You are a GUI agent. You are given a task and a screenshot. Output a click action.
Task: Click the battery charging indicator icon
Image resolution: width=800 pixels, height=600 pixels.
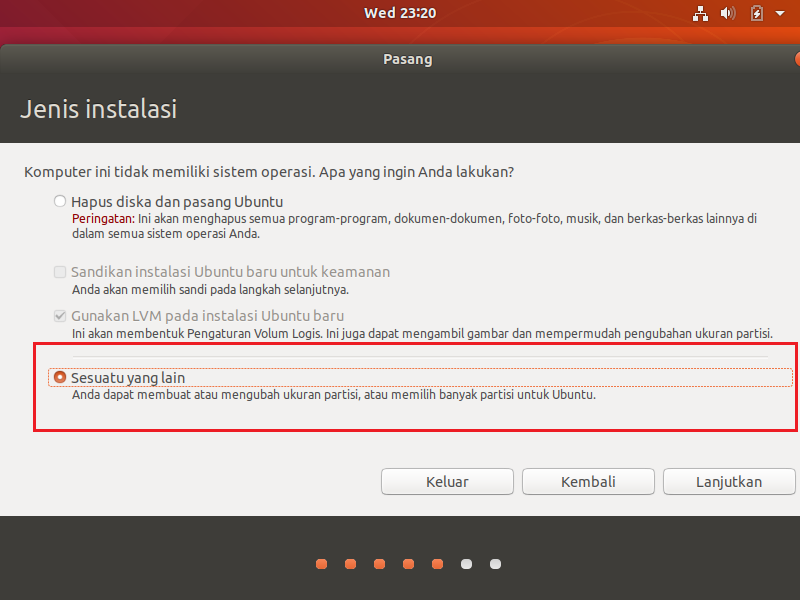pos(757,13)
